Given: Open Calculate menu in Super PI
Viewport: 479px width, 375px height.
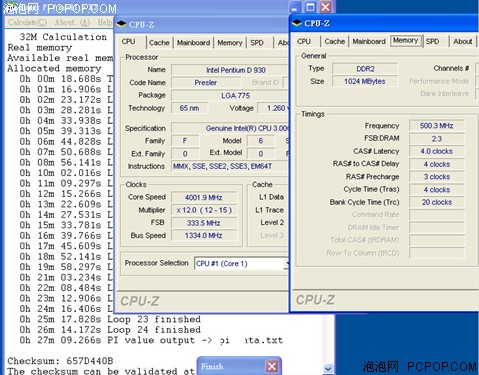Looking at the screenshot, I should point(27,22).
